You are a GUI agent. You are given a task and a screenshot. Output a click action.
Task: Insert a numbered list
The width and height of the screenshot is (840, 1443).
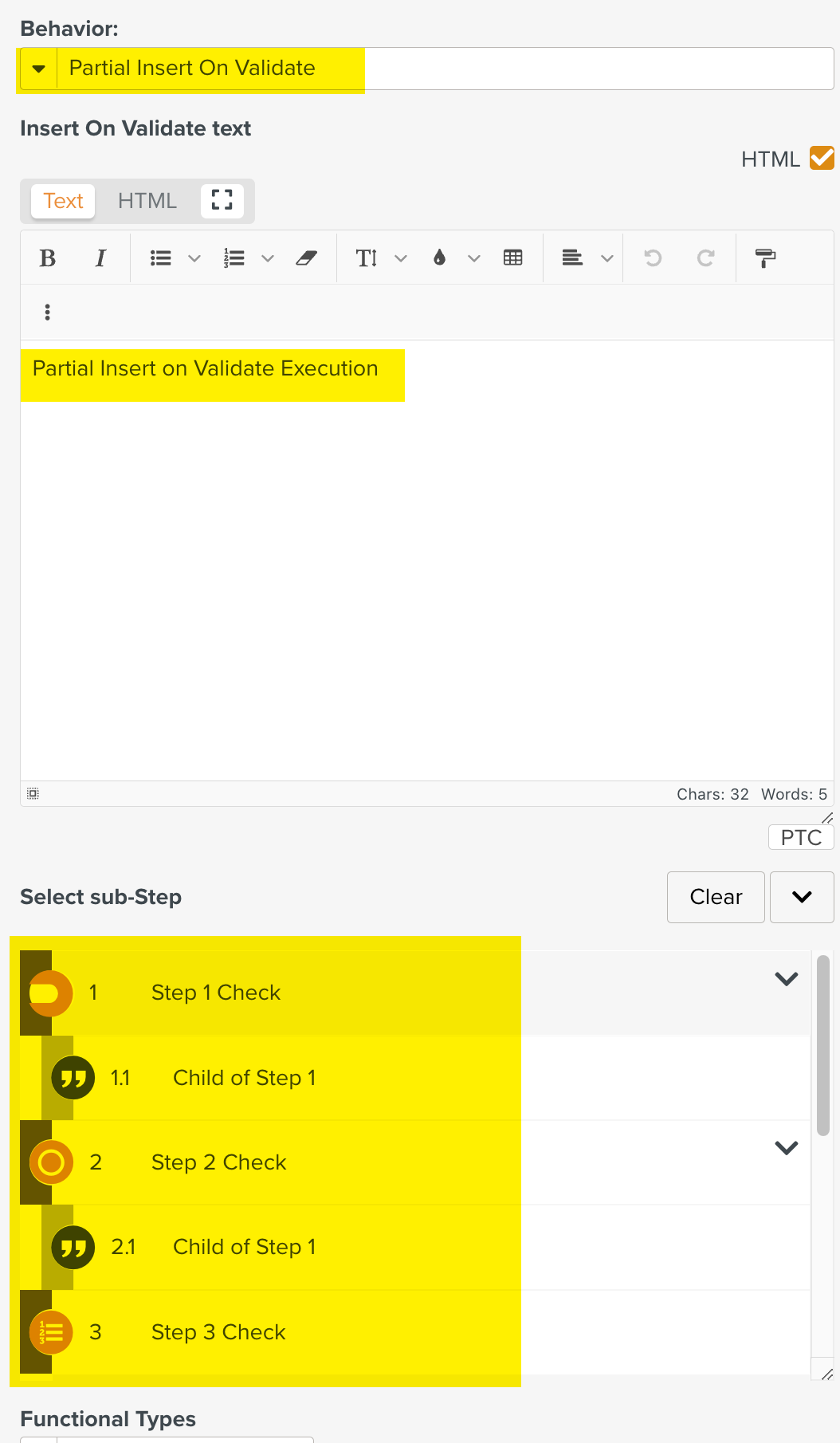click(x=234, y=258)
